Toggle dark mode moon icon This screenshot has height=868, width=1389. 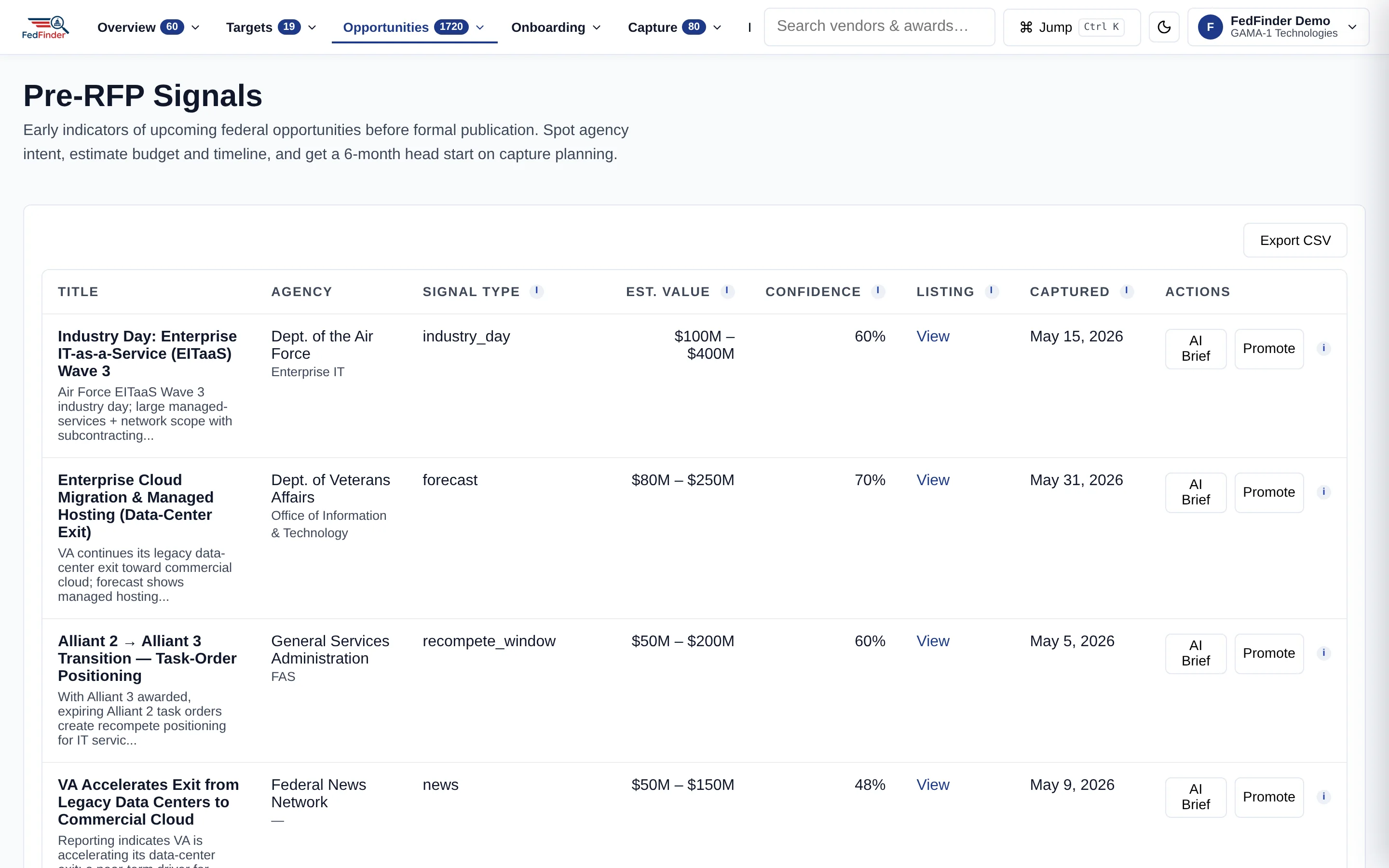[1164, 27]
